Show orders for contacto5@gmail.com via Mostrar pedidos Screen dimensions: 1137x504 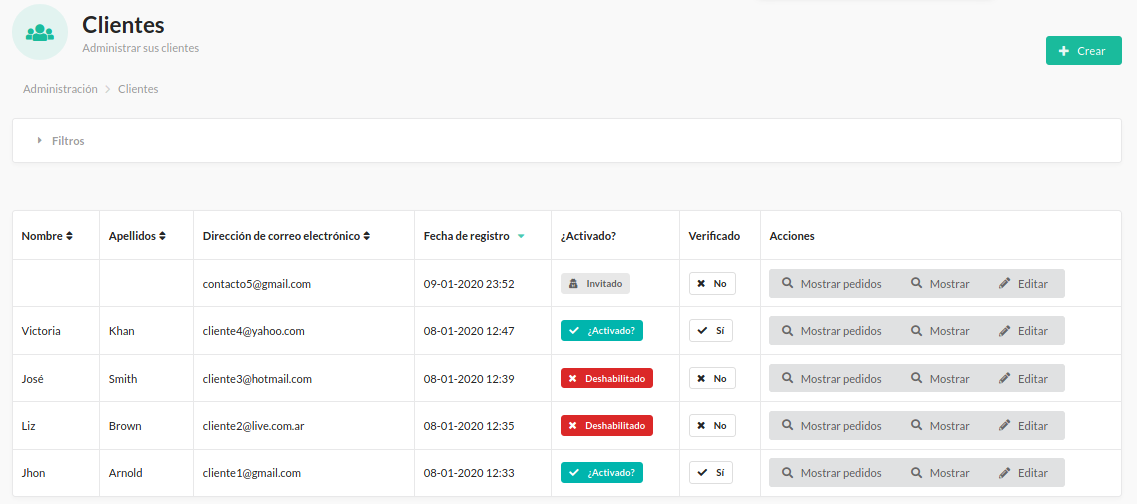click(x=832, y=284)
